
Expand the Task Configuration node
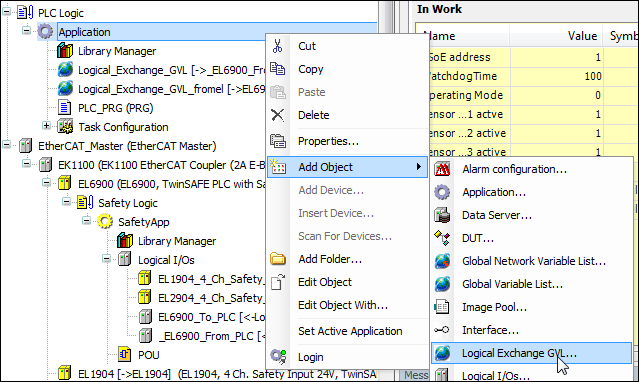[46, 126]
